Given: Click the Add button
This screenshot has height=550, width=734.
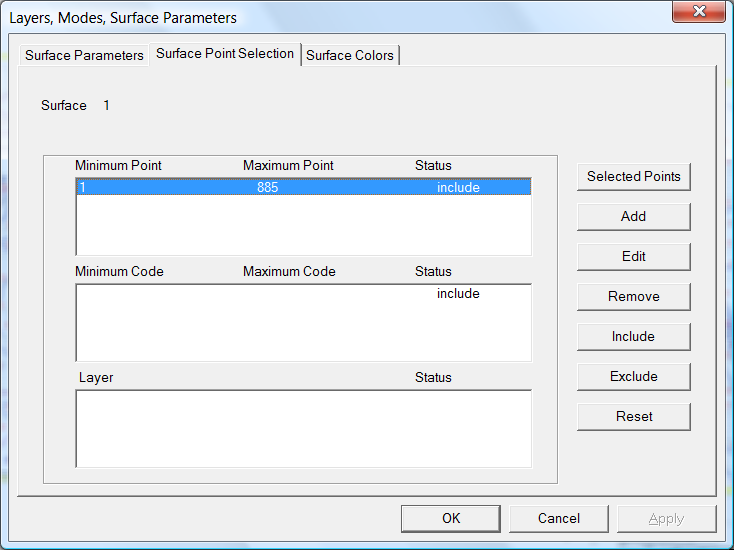Looking at the screenshot, I should pyautogui.click(x=633, y=216).
